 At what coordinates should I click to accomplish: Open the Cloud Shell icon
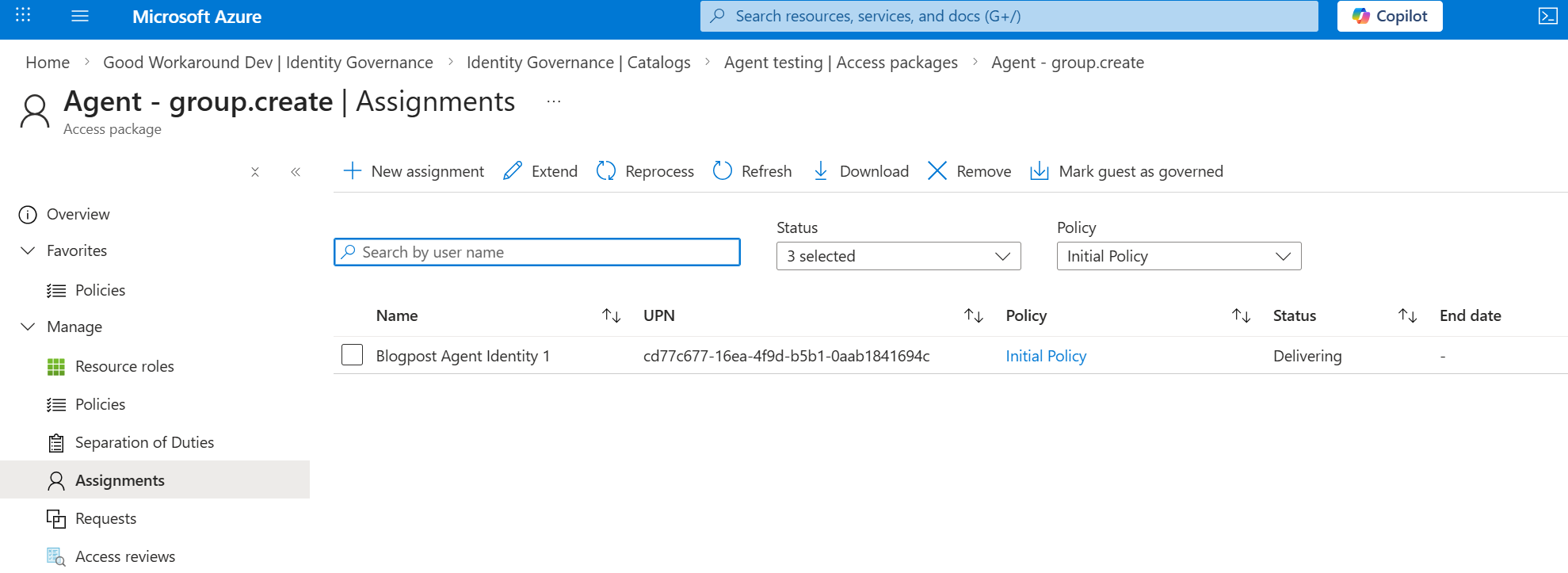[1547, 16]
